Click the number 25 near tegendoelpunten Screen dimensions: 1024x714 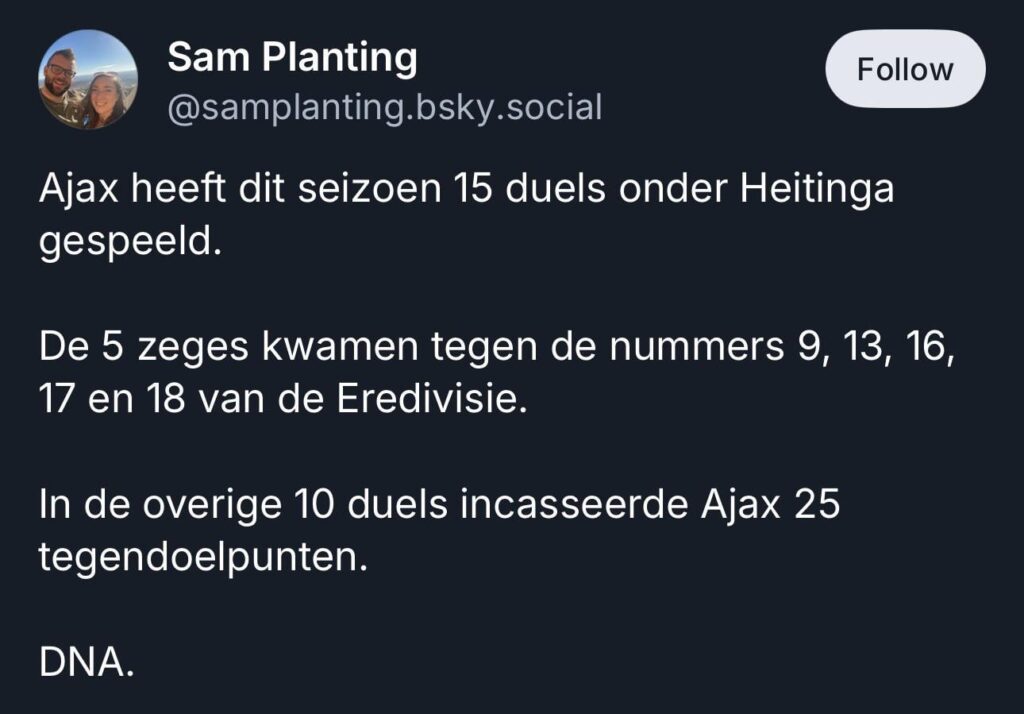[x=823, y=506]
